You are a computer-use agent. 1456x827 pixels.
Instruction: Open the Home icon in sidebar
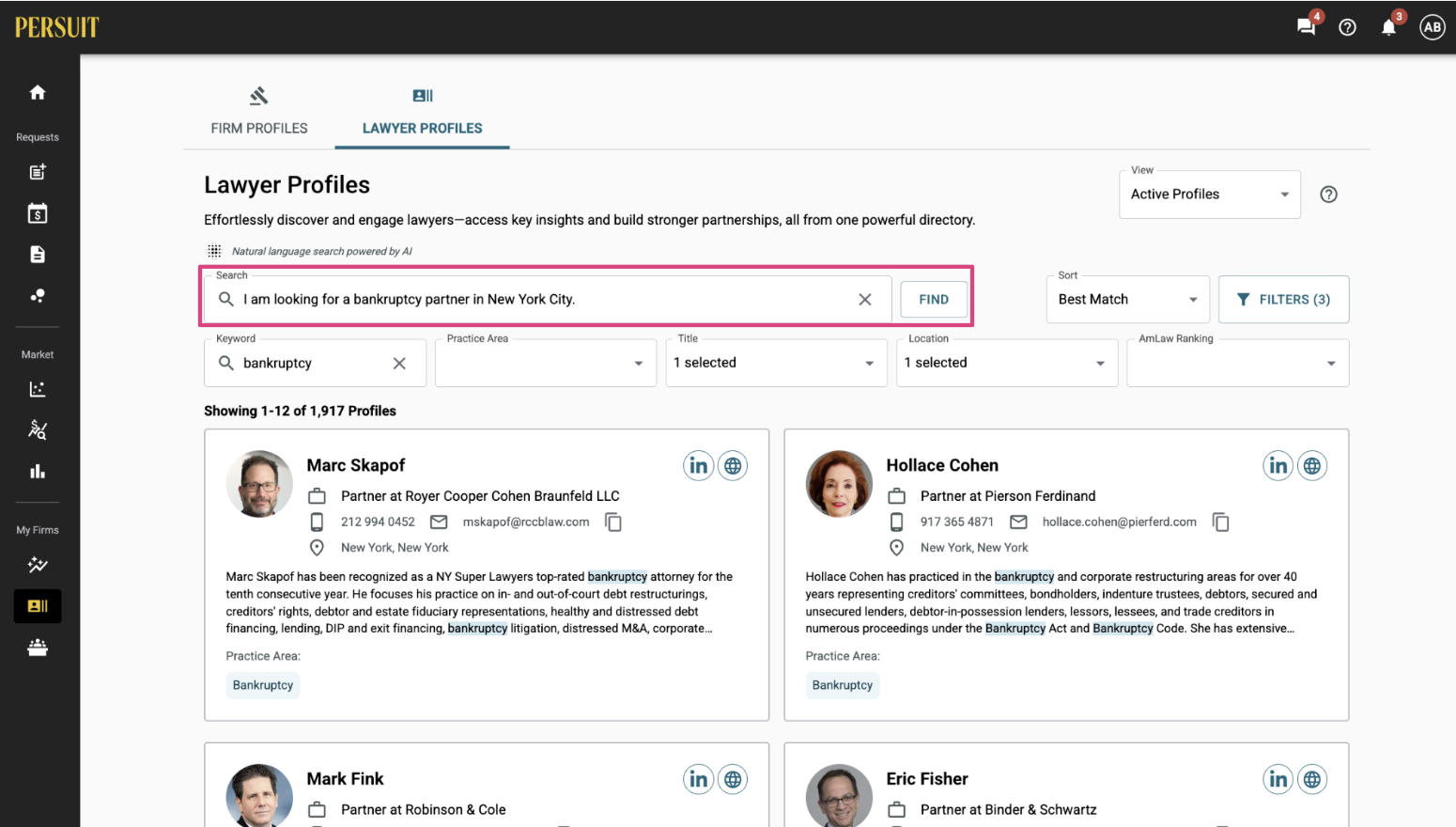(38, 92)
